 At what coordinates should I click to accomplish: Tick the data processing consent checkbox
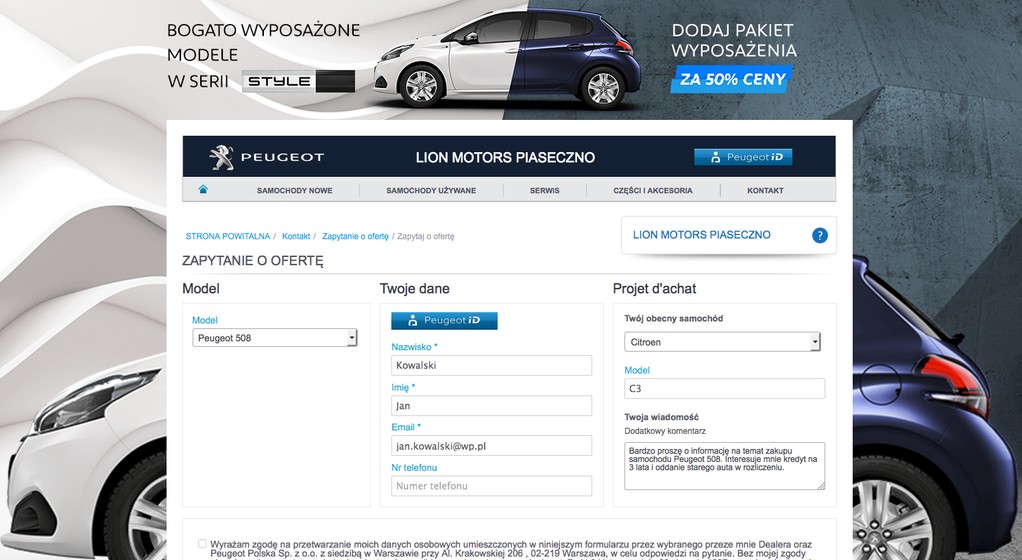coord(202,544)
